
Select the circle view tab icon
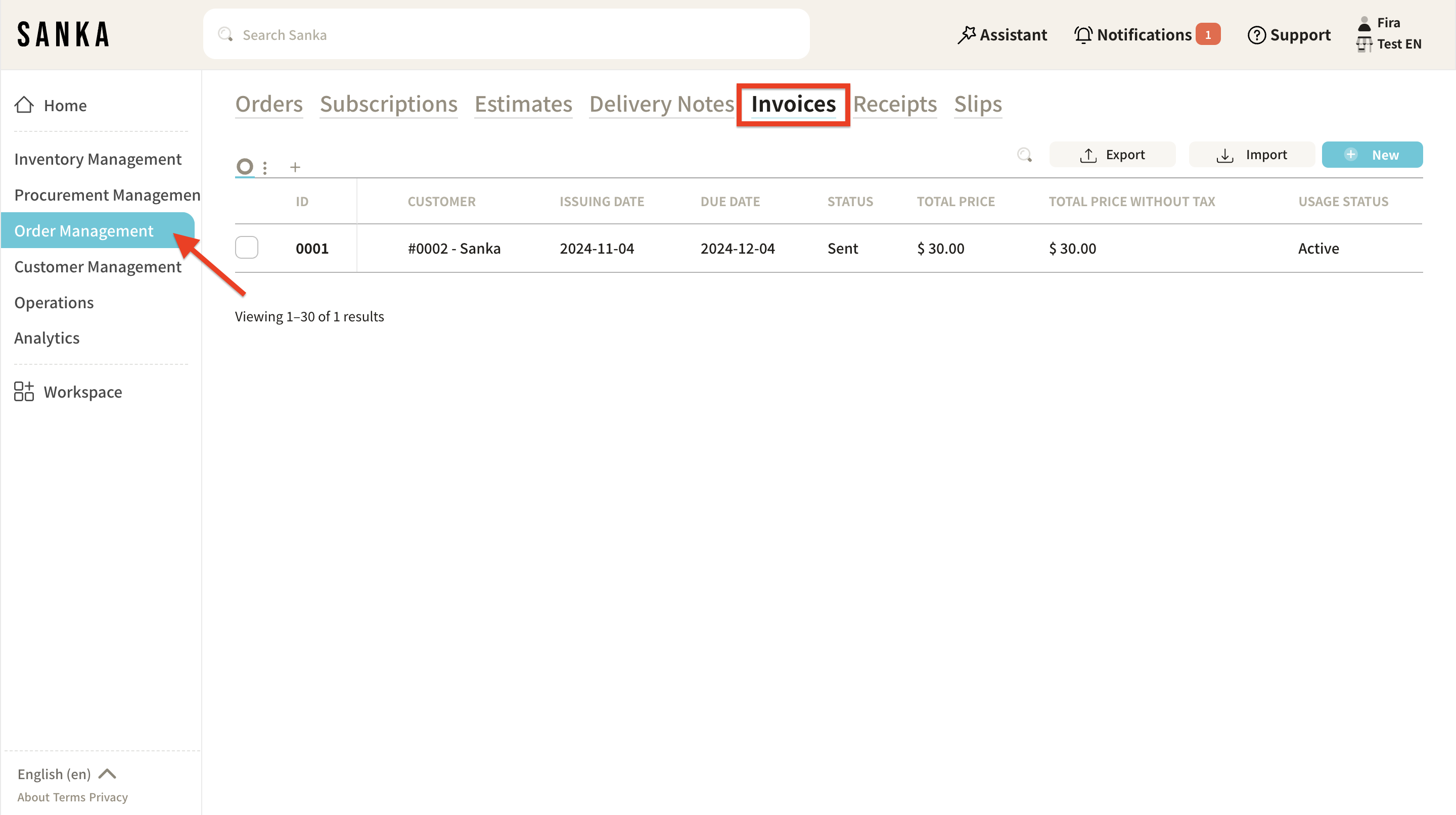pyautogui.click(x=244, y=167)
